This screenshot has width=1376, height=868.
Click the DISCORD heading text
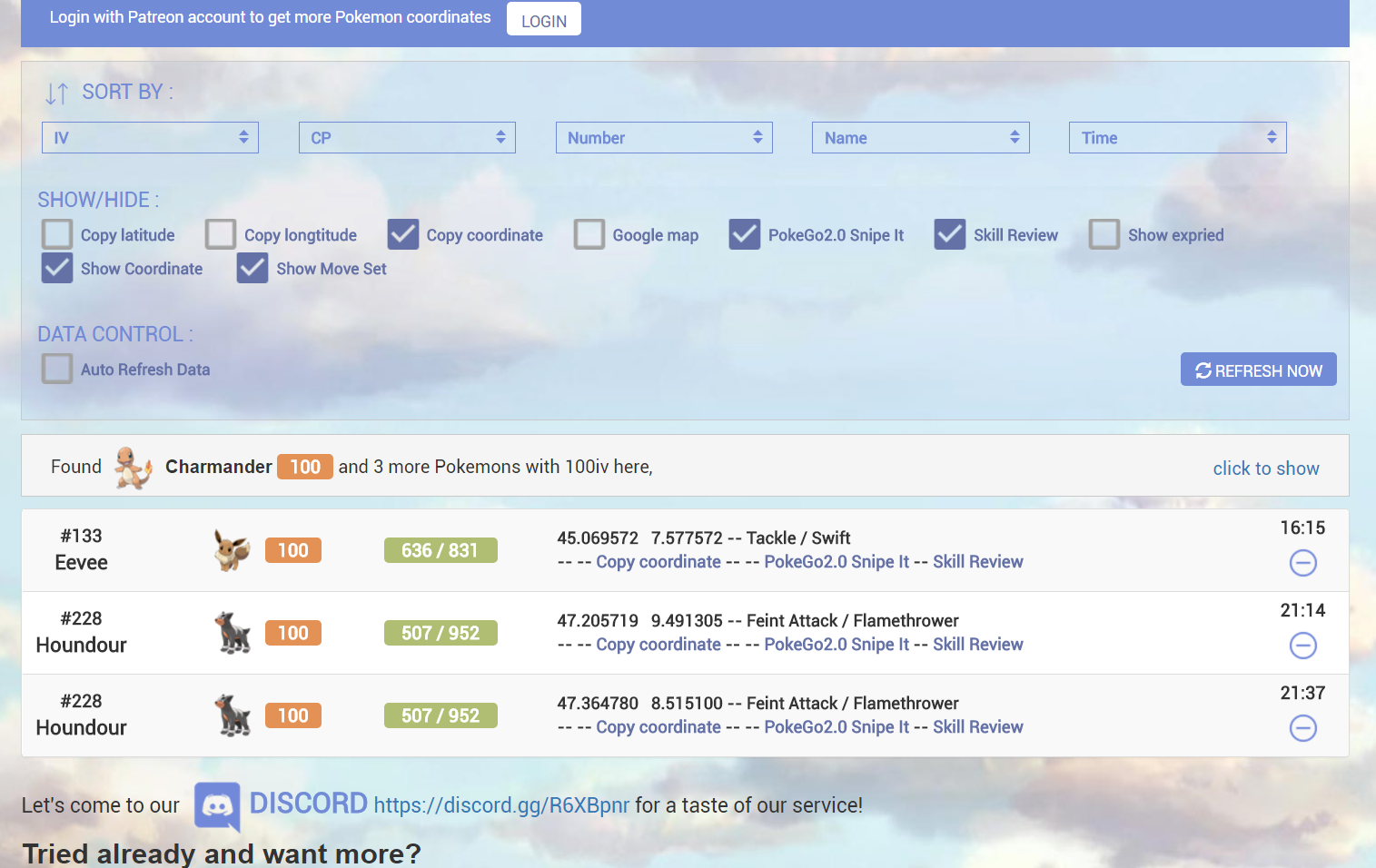(x=309, y=804)
